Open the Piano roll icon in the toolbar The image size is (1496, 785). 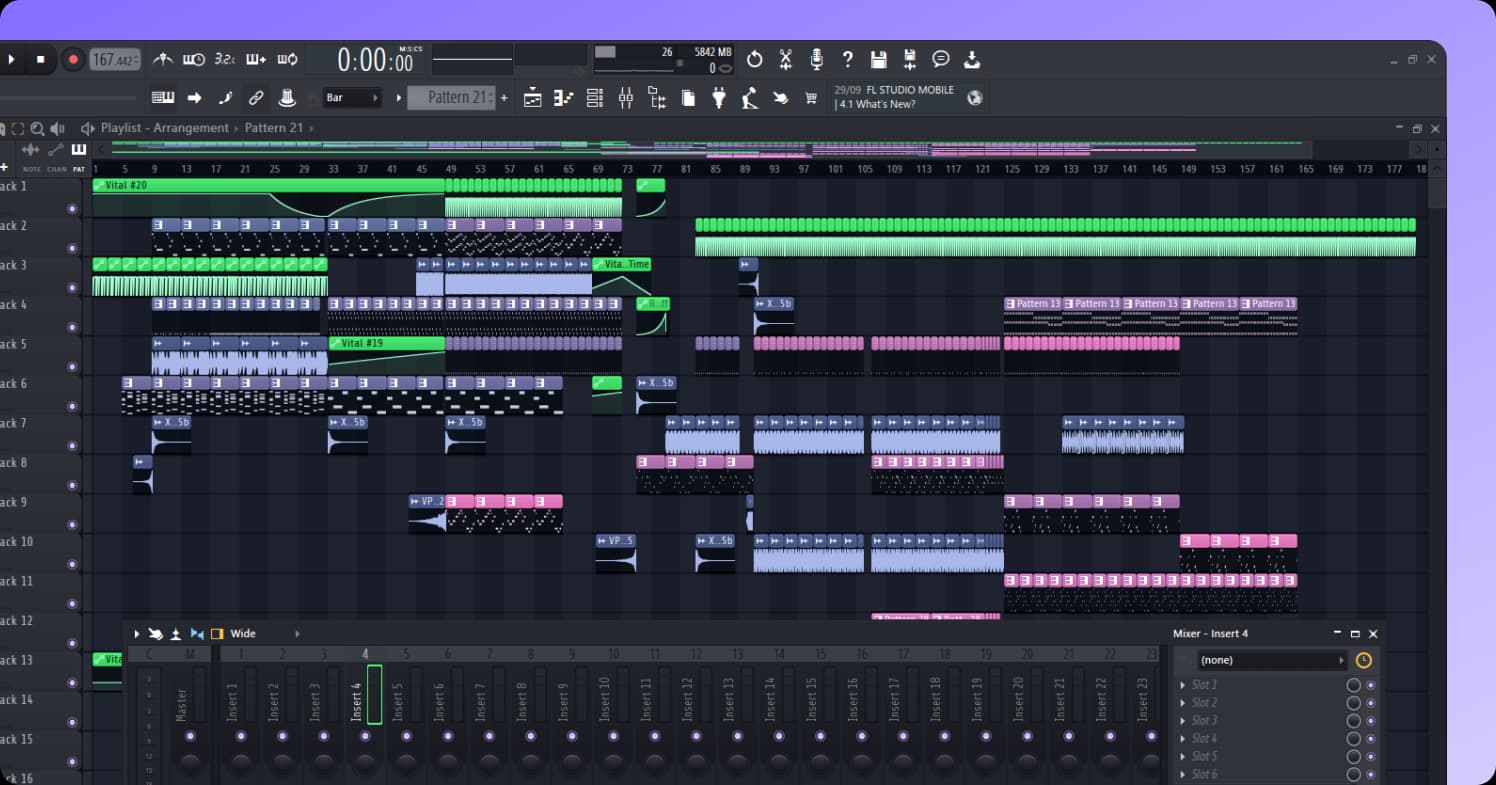coord(561,97)
